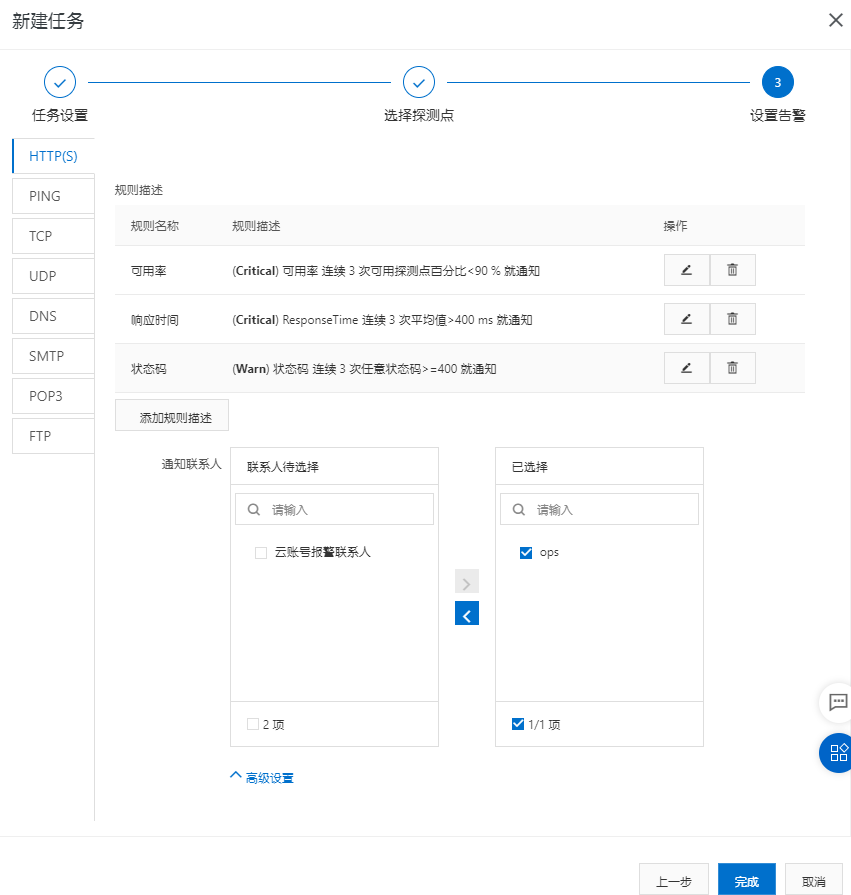Edit the 可用率 rule with pencil icon

tap(686, 270)
